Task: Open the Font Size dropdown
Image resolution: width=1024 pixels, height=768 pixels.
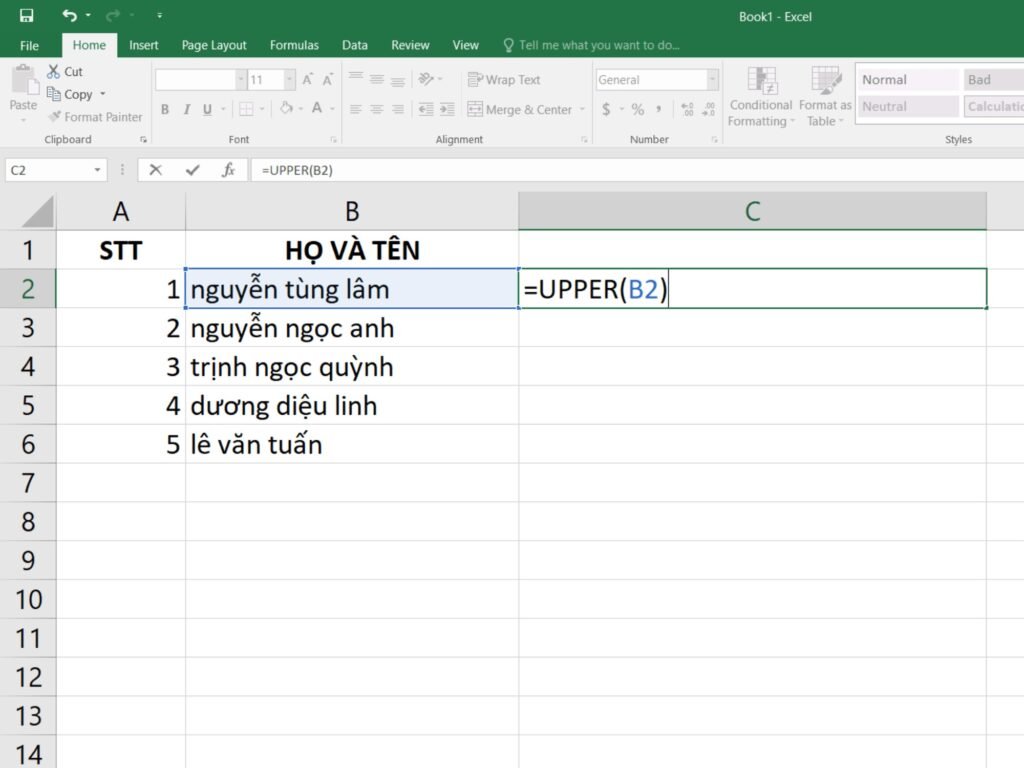Action: (x=290, y=79)
